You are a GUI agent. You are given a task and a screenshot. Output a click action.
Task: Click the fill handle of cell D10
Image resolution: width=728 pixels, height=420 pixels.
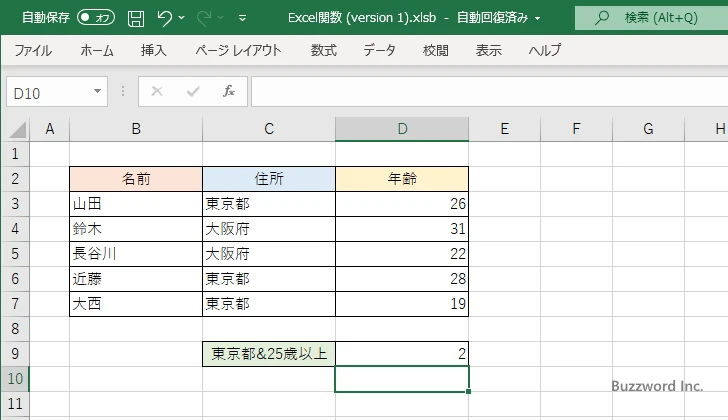[468, 392]
